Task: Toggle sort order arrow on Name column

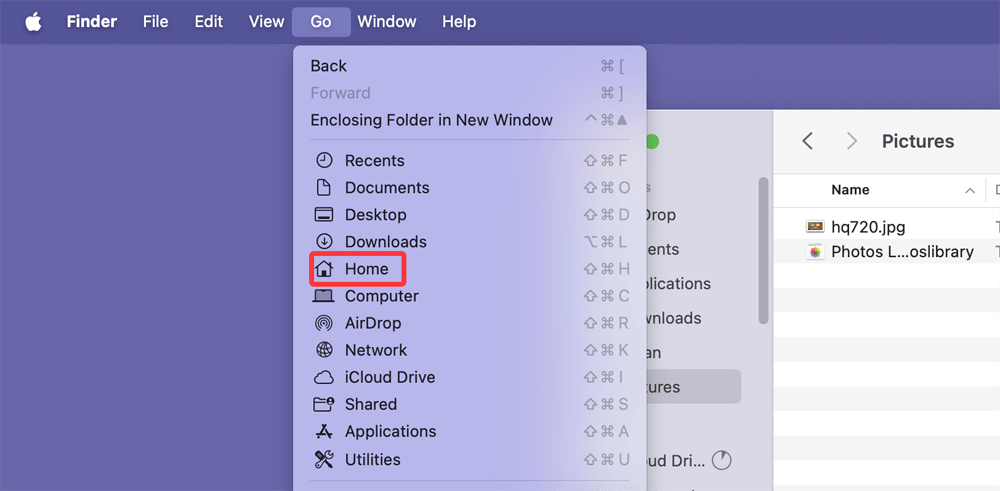Action: point(970,191)
